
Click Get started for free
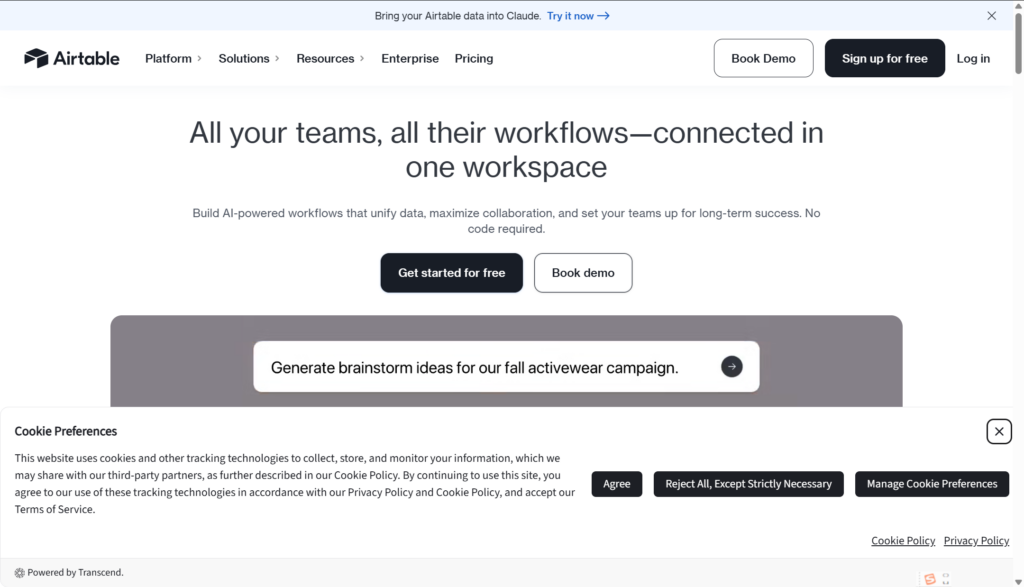(x=451, y=273)
